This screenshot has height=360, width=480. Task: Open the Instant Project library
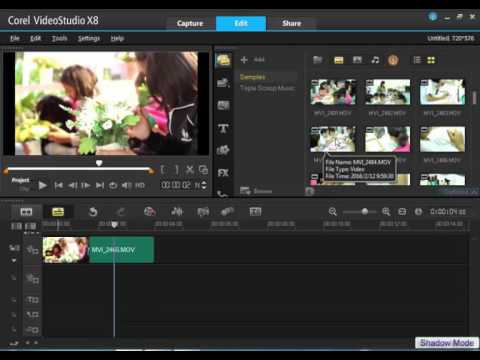click(x=223, y=83)
